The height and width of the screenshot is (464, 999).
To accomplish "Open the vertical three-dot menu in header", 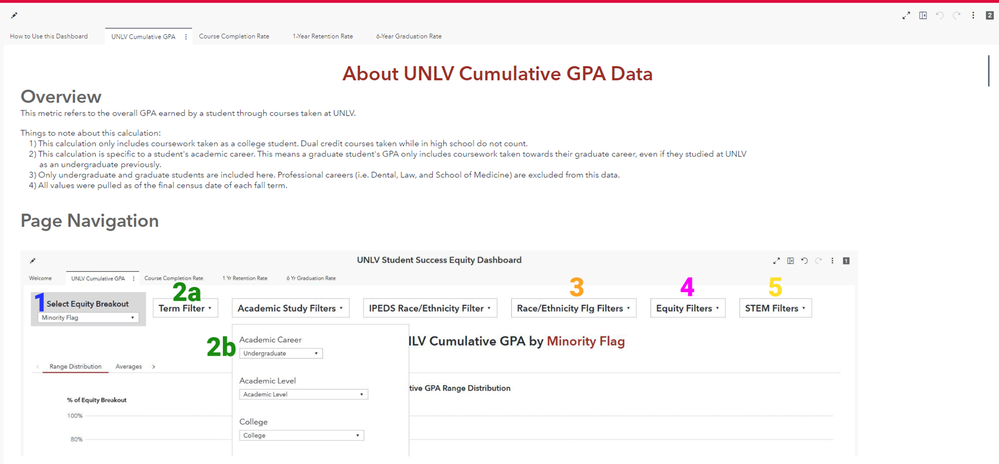I will (x=973, y=15).
